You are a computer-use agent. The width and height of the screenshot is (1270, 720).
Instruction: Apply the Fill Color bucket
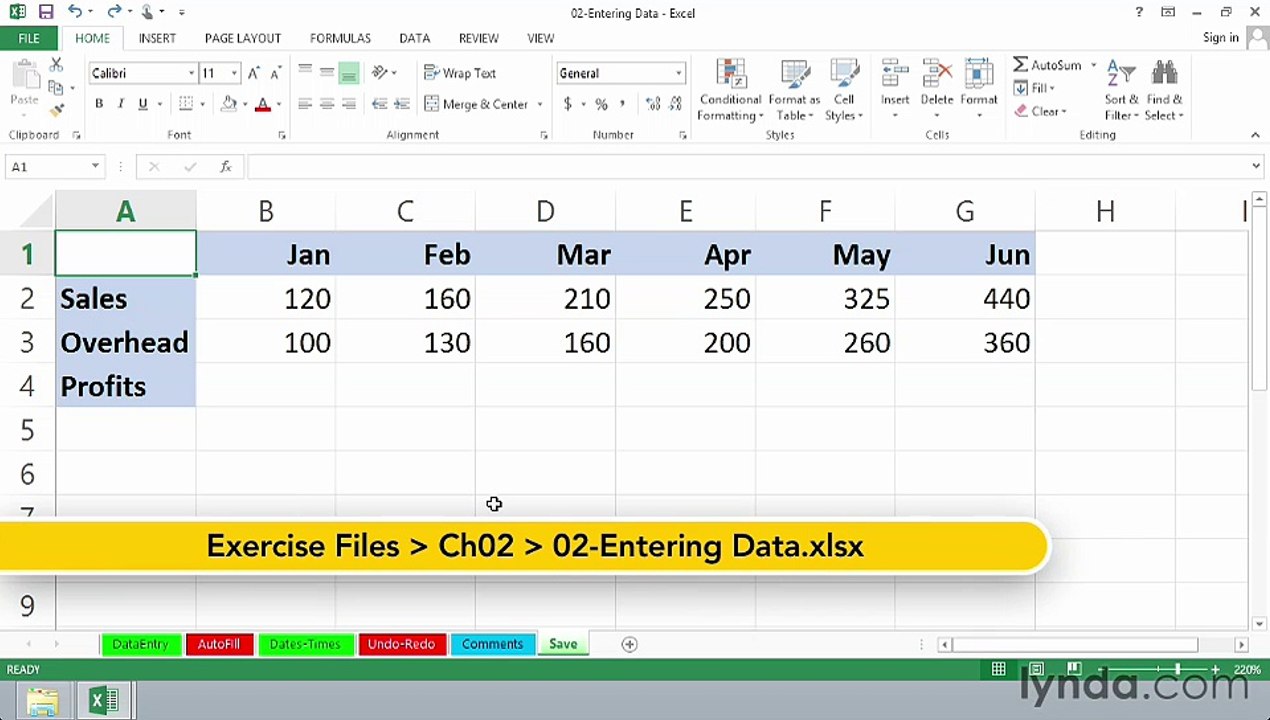(x=229, y=104)
